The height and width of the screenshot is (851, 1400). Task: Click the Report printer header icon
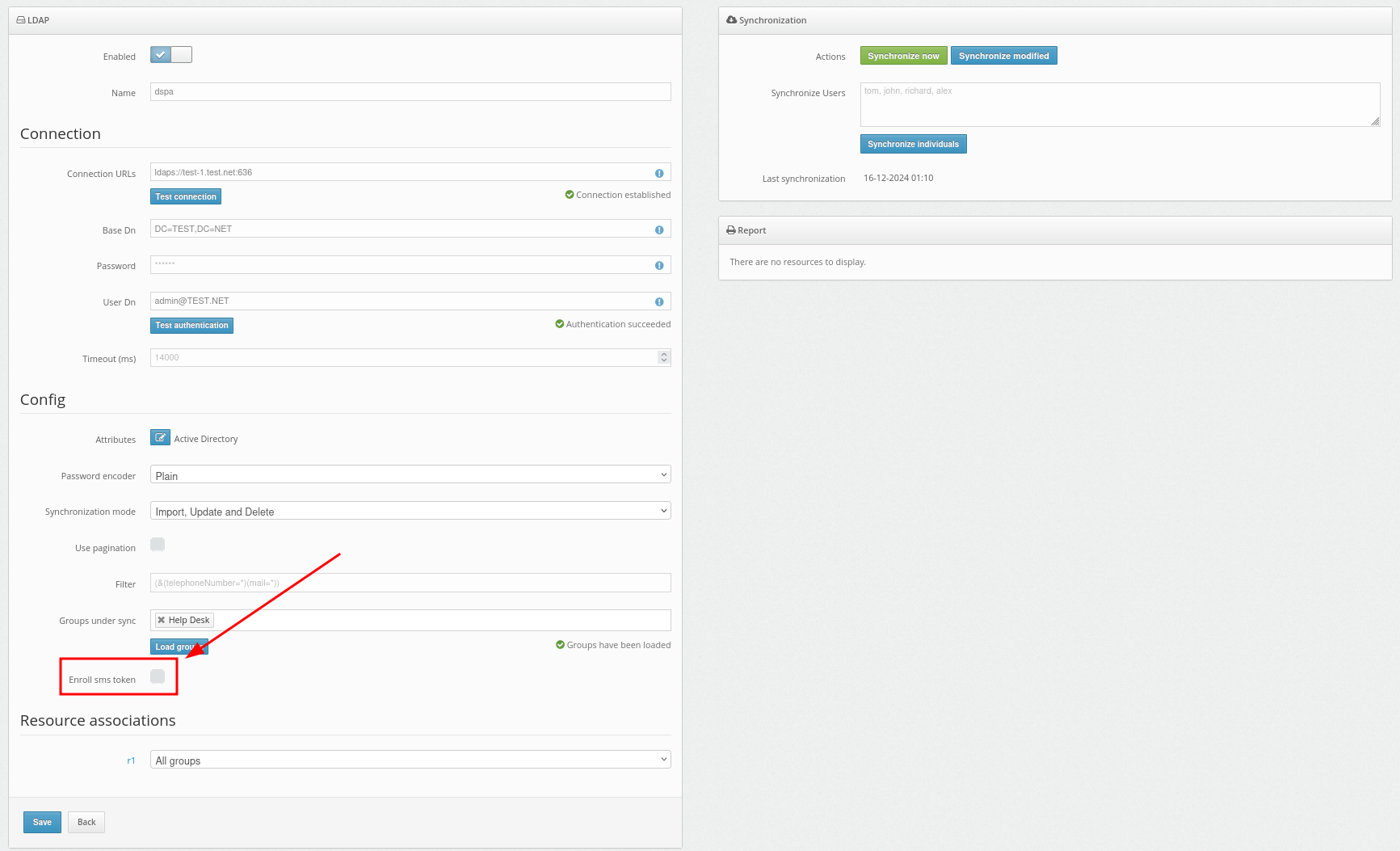tap(731, 230)
